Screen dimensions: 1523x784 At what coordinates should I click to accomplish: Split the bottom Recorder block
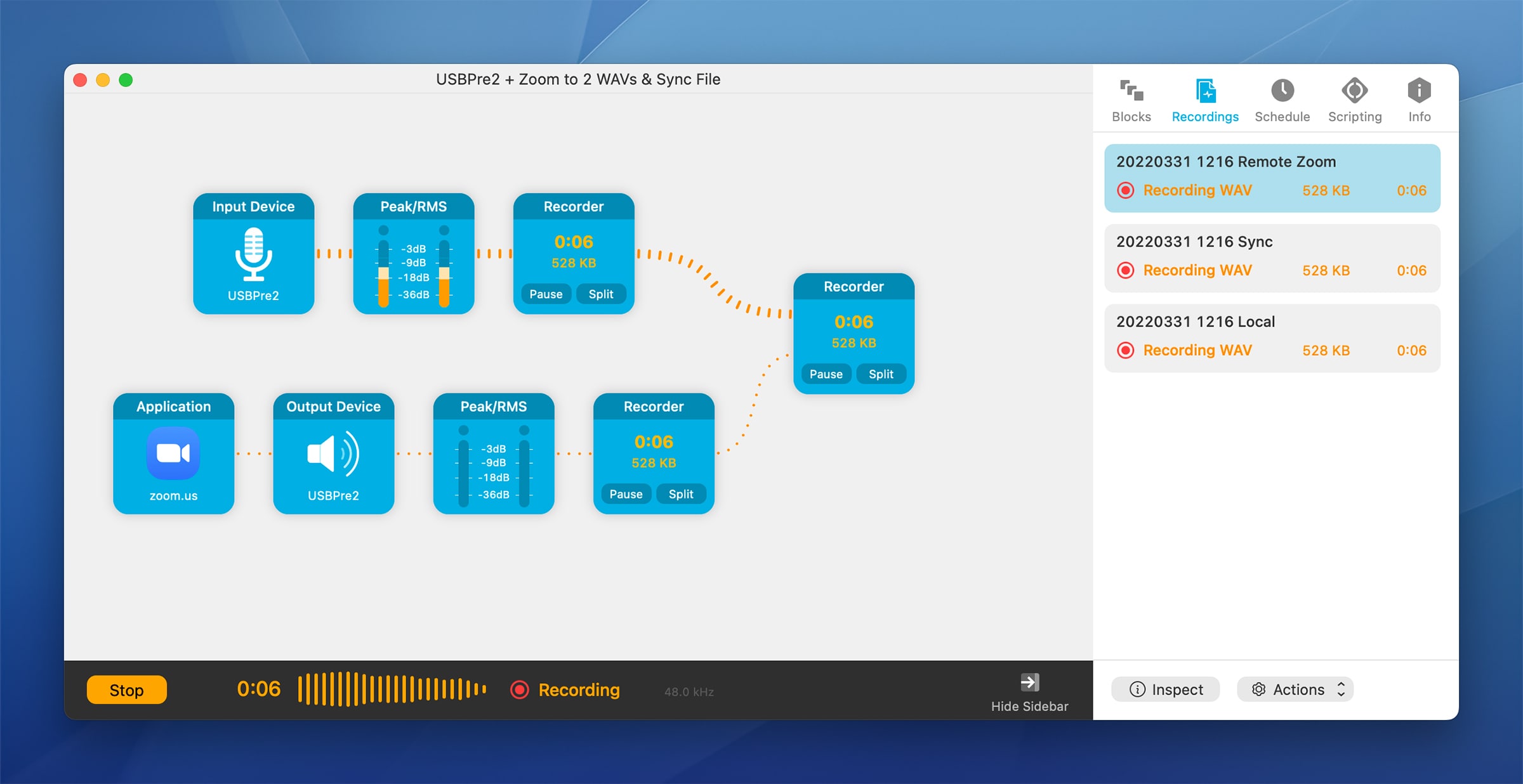point(680,494)
